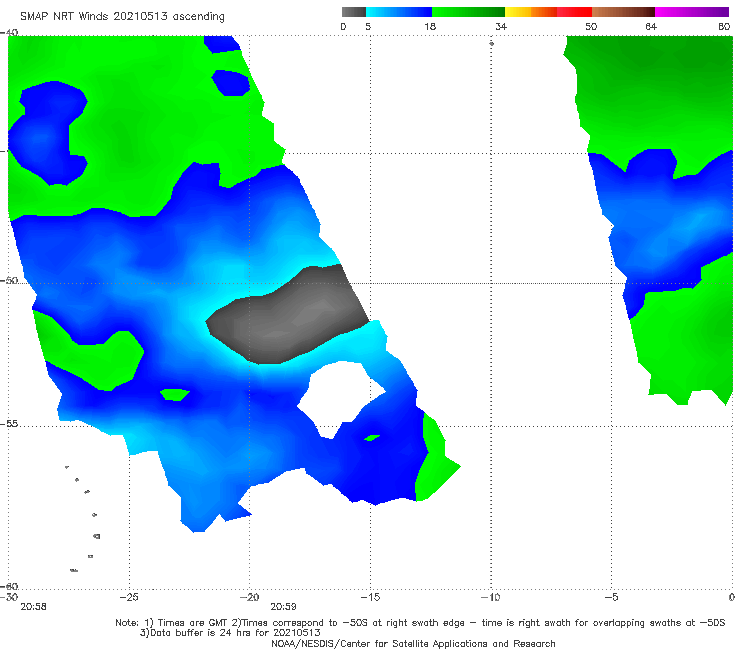Click the '-40' latitude axis label
Screen dimensions: 740x650
coord(9,33)
